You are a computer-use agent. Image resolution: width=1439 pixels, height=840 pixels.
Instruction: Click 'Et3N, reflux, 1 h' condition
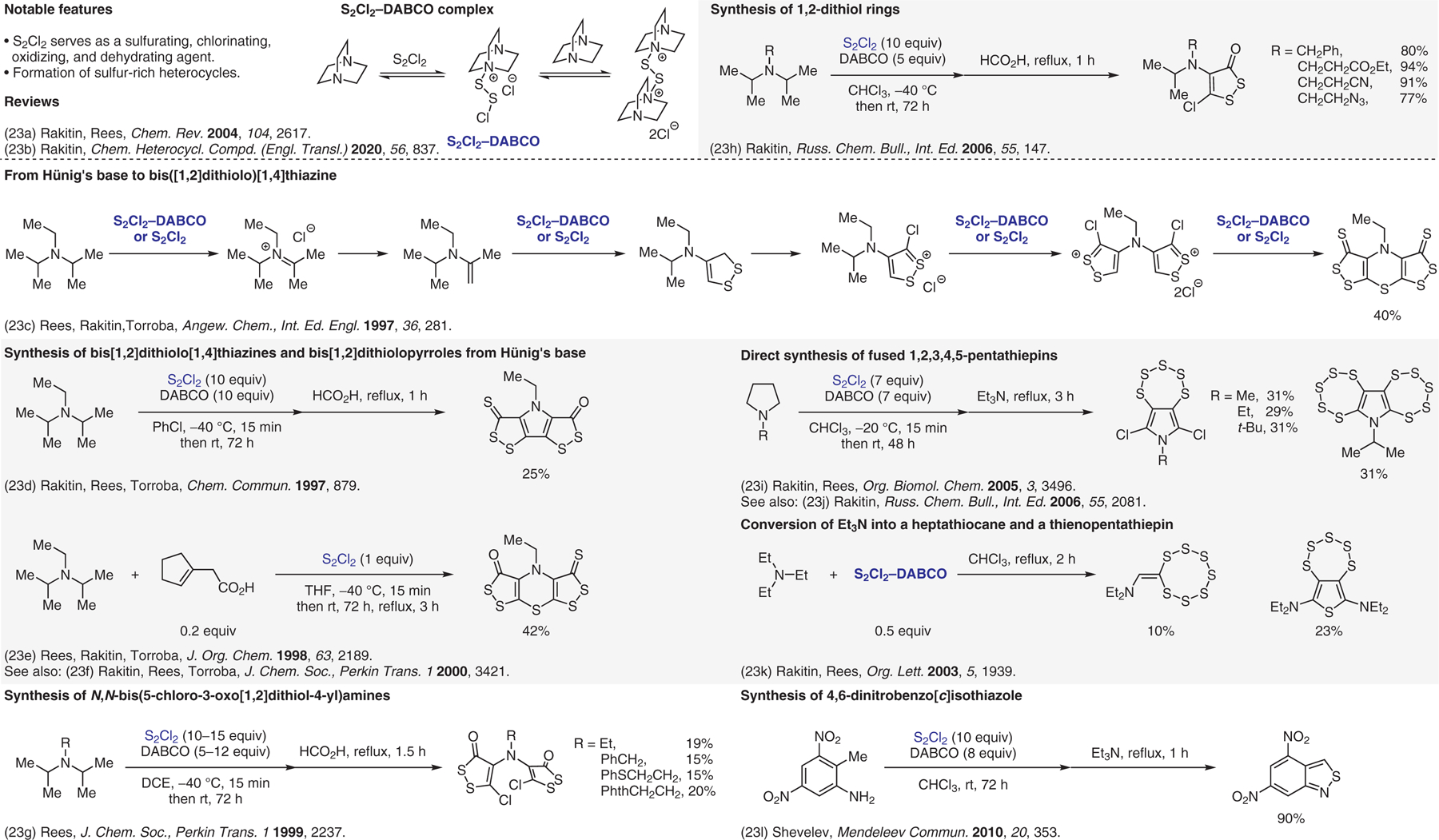[1140, 753]
